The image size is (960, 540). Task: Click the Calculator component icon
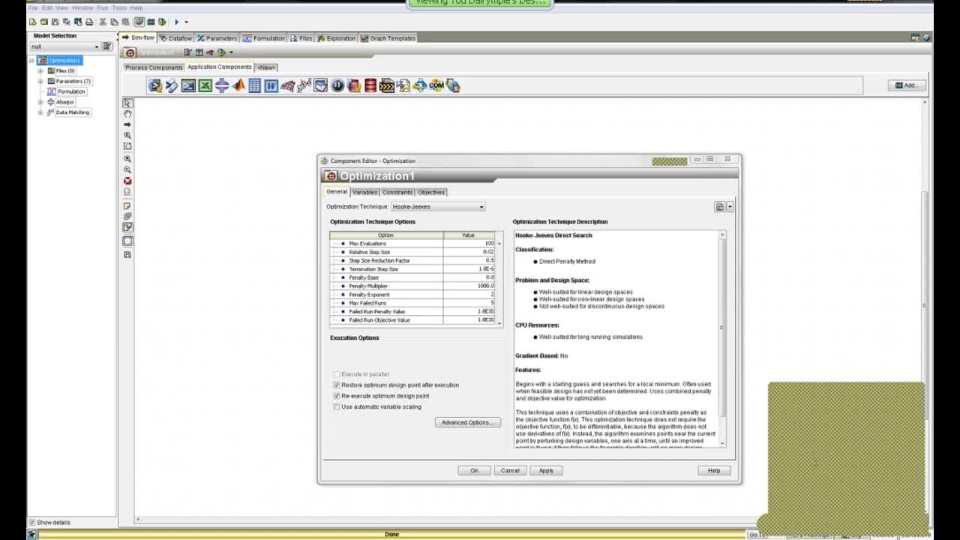click(x=255, y=86)
